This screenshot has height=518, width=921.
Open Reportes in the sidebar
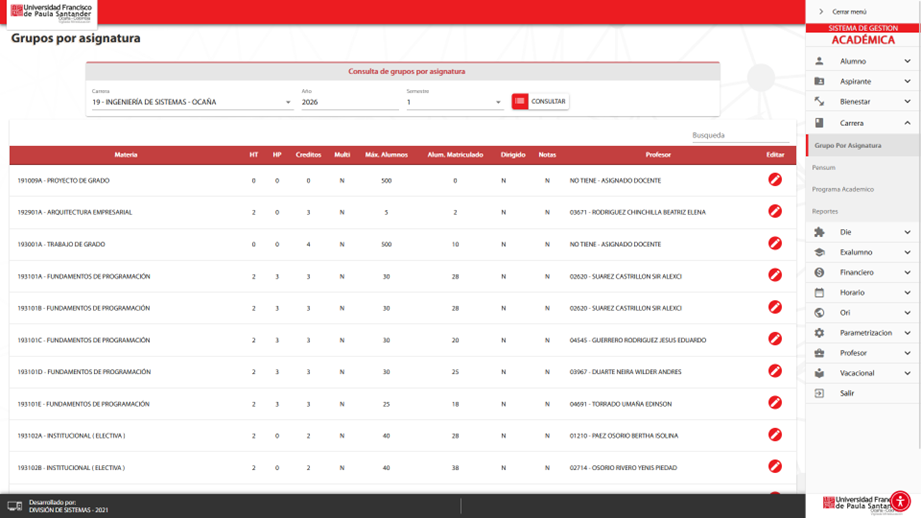click(825, 211)
